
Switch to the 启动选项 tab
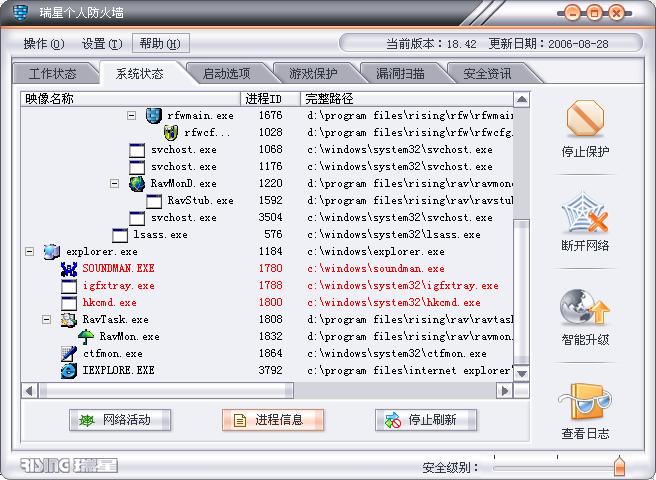226,74
